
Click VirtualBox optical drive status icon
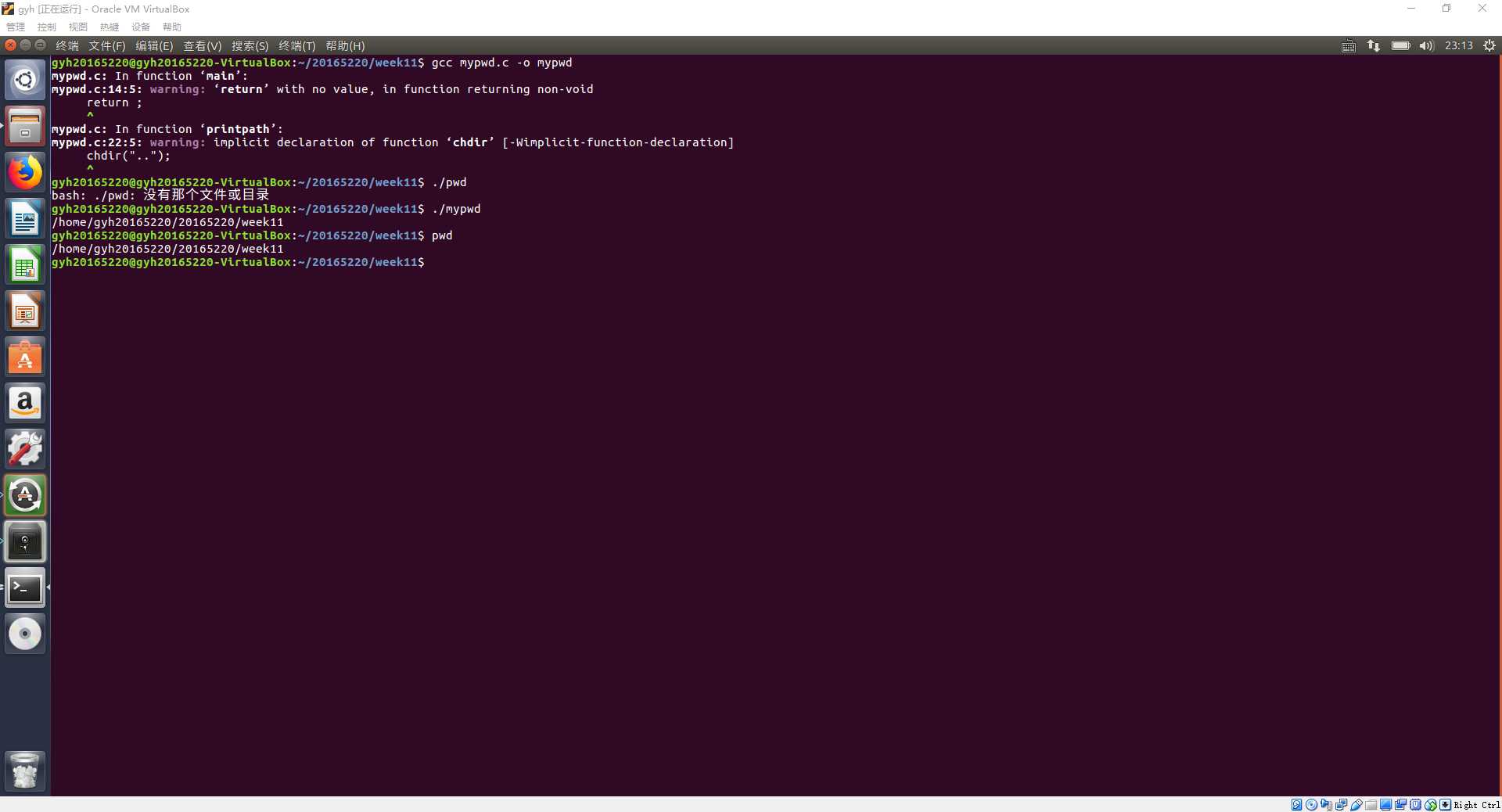(x=1311, y=804)
